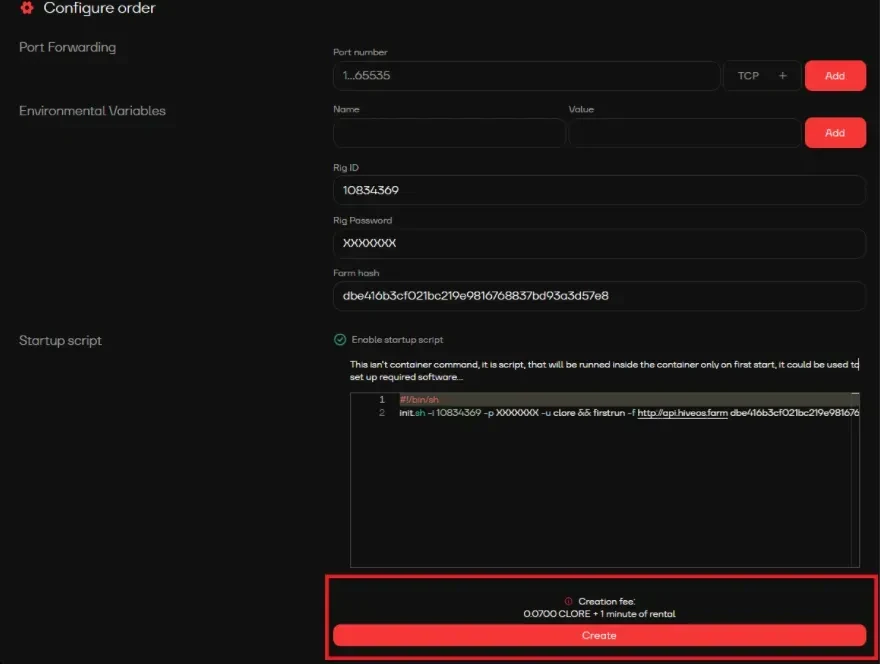Click the Configure order gear icon
The width and height of the screenshot is (880, 664).
coord(27,8)
